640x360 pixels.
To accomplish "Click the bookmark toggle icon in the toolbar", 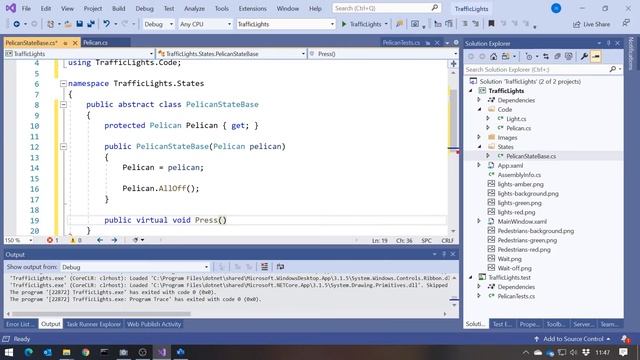I will 491,24.
